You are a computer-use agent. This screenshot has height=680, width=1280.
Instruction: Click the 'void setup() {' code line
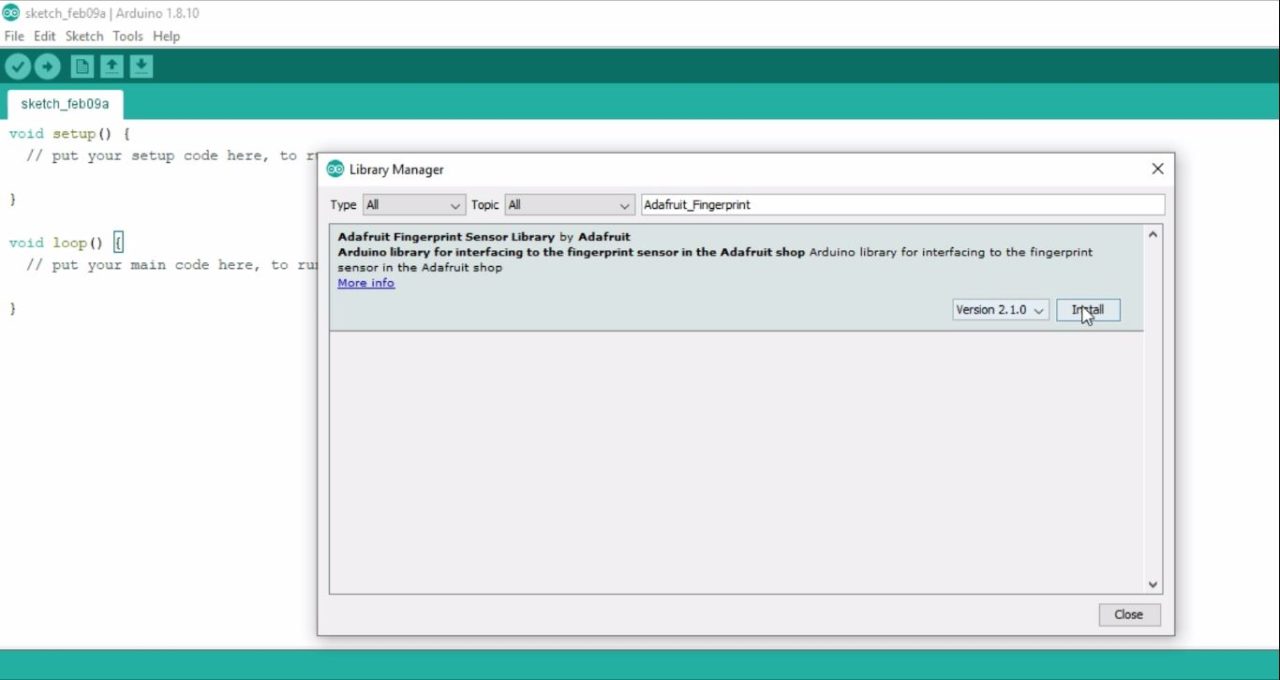click(x=70, y=133)
